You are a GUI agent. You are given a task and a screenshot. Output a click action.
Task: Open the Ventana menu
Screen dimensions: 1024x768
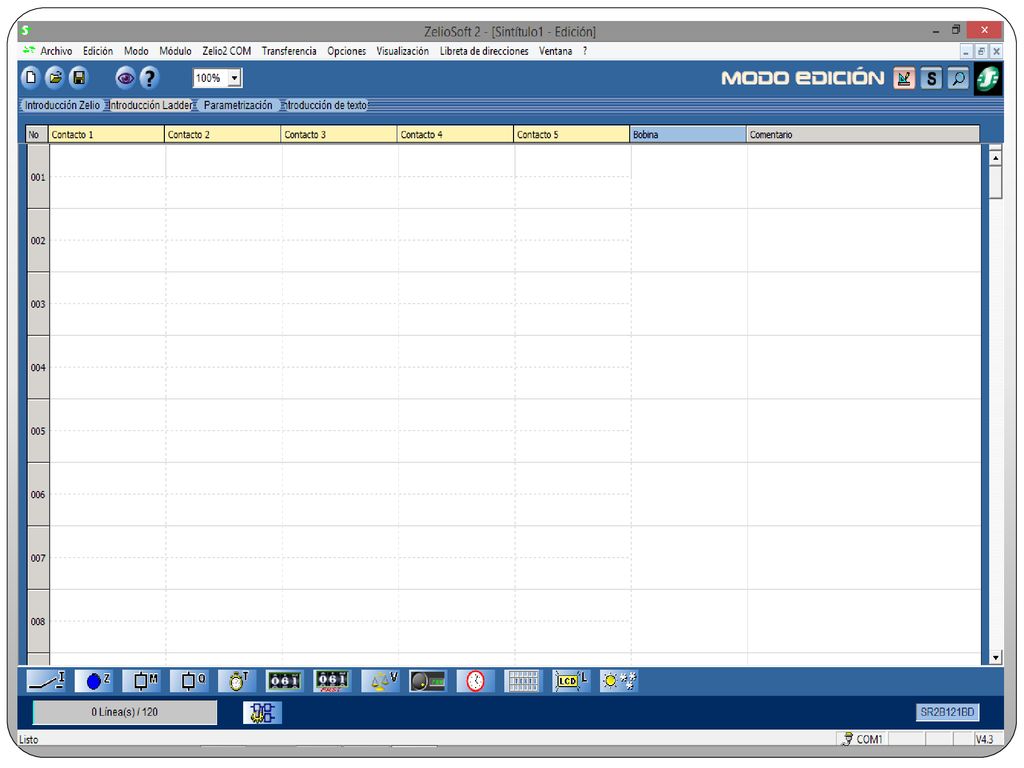(x=555, y=51)
